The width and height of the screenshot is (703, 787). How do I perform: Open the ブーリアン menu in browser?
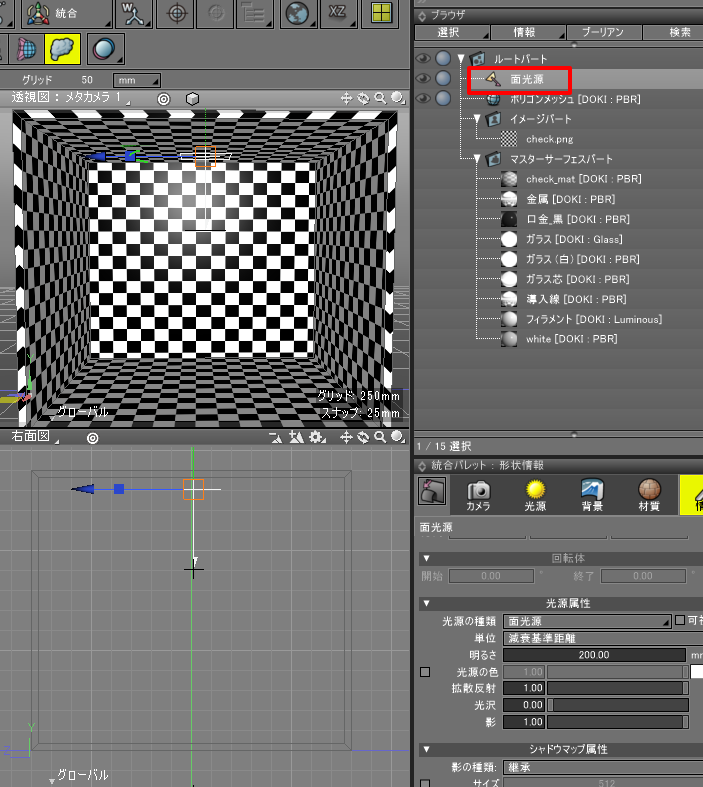pos(601,33)
